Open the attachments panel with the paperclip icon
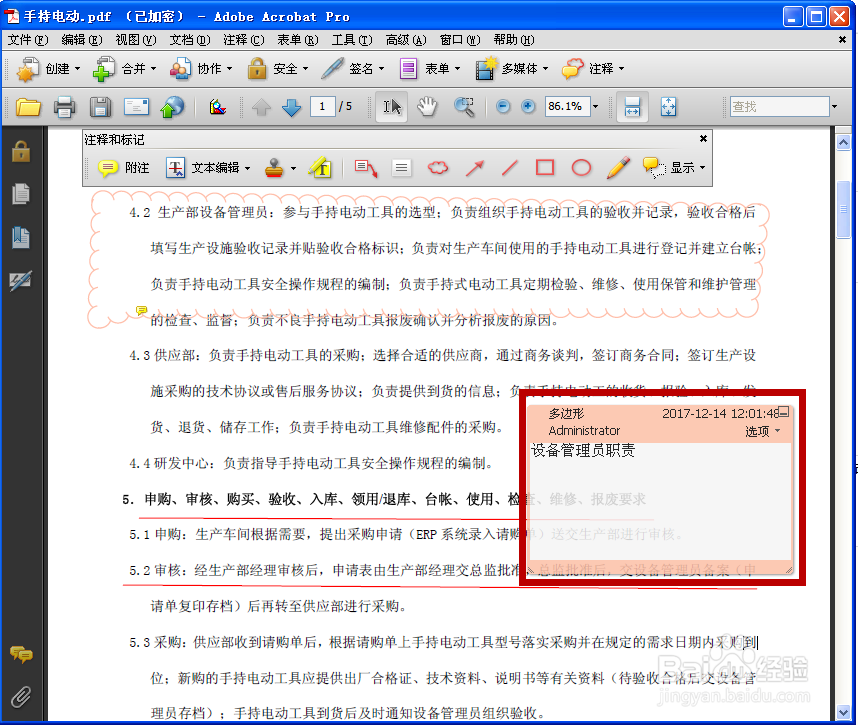Screen dimensions: 858x725 [x=20, y=697]
